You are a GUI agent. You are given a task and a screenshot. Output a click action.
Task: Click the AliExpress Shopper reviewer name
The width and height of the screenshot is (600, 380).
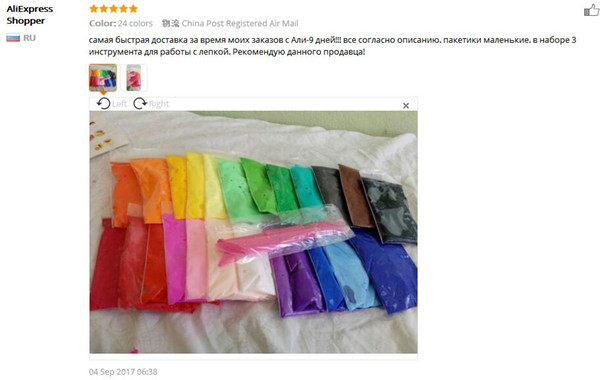pos(29,15)
